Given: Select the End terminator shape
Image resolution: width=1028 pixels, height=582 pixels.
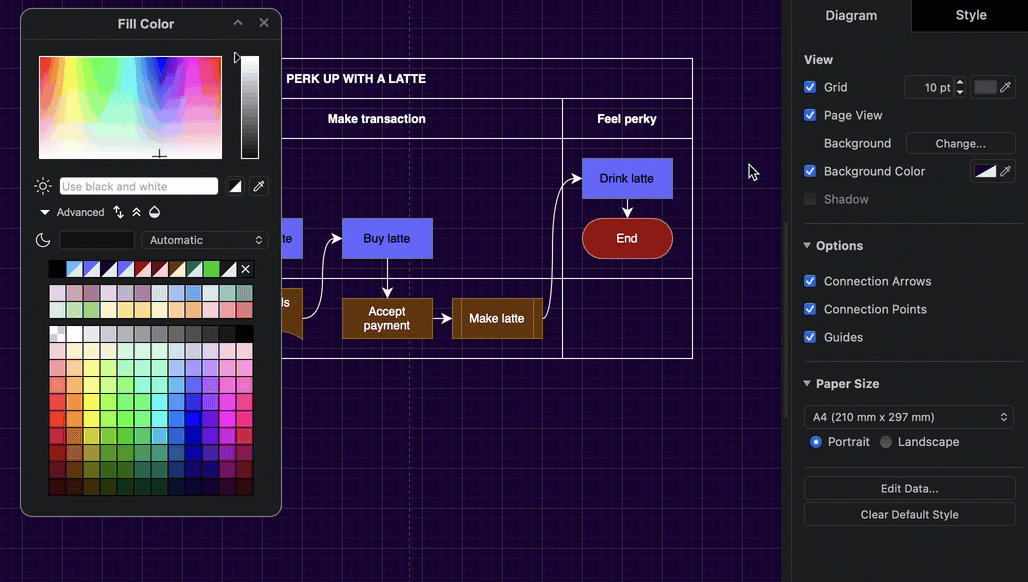Looking at the screenshot, I should (627, 239).
